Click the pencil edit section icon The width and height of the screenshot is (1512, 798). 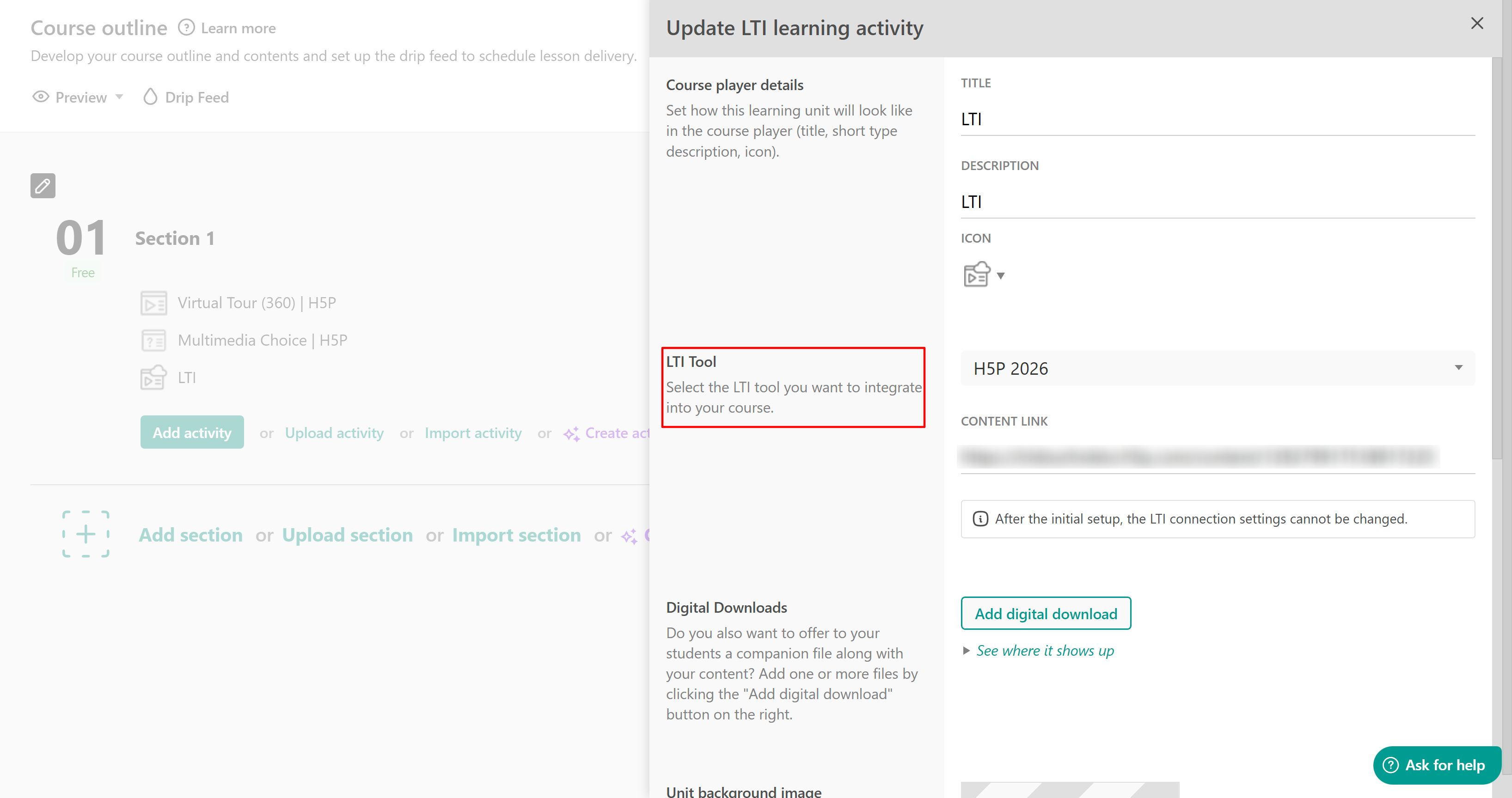tap(43, 186)
